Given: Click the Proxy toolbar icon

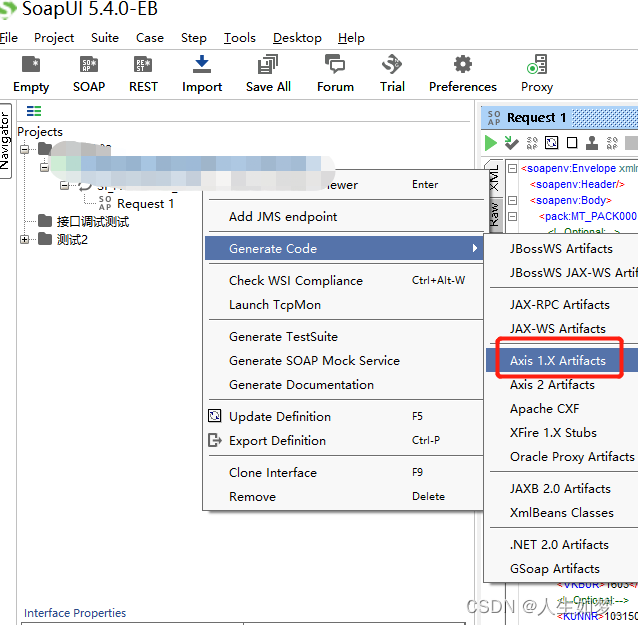Looking at the screenshot, I should point(537,64).
